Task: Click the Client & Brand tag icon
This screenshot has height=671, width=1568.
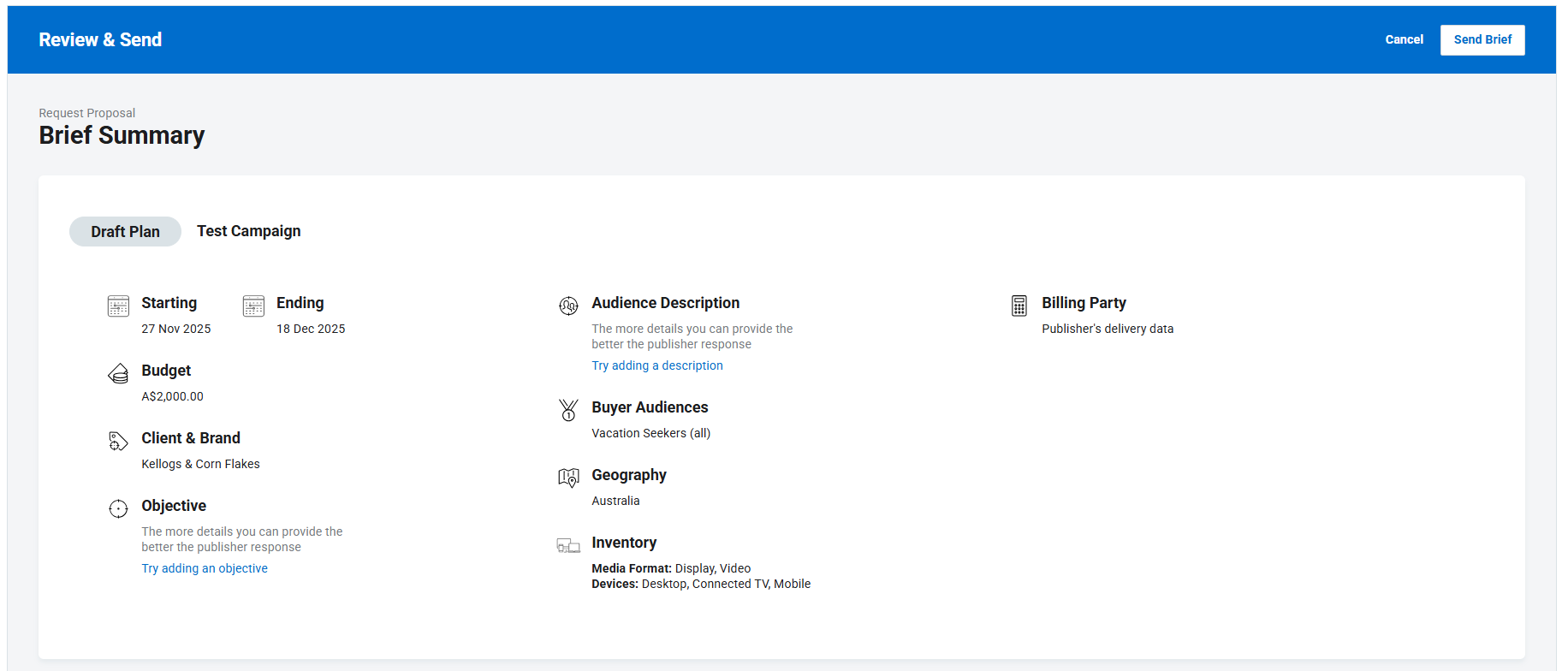Action: (118, 441)
